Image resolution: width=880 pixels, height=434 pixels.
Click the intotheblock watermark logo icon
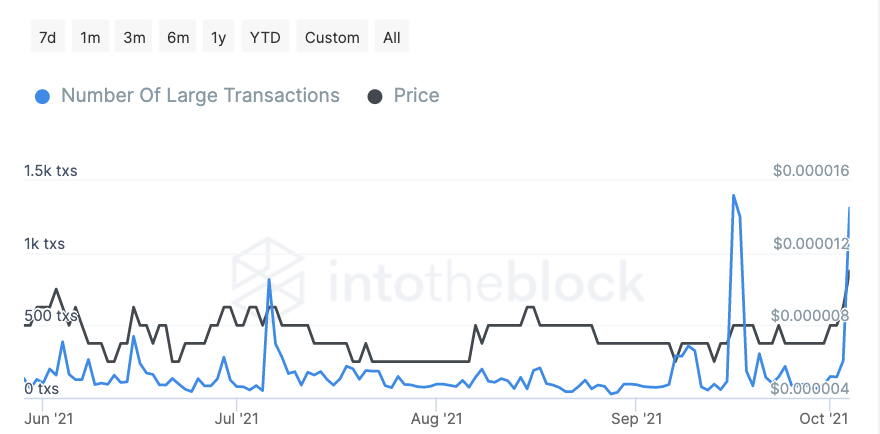pyautogui.click(x=268, y=273)
